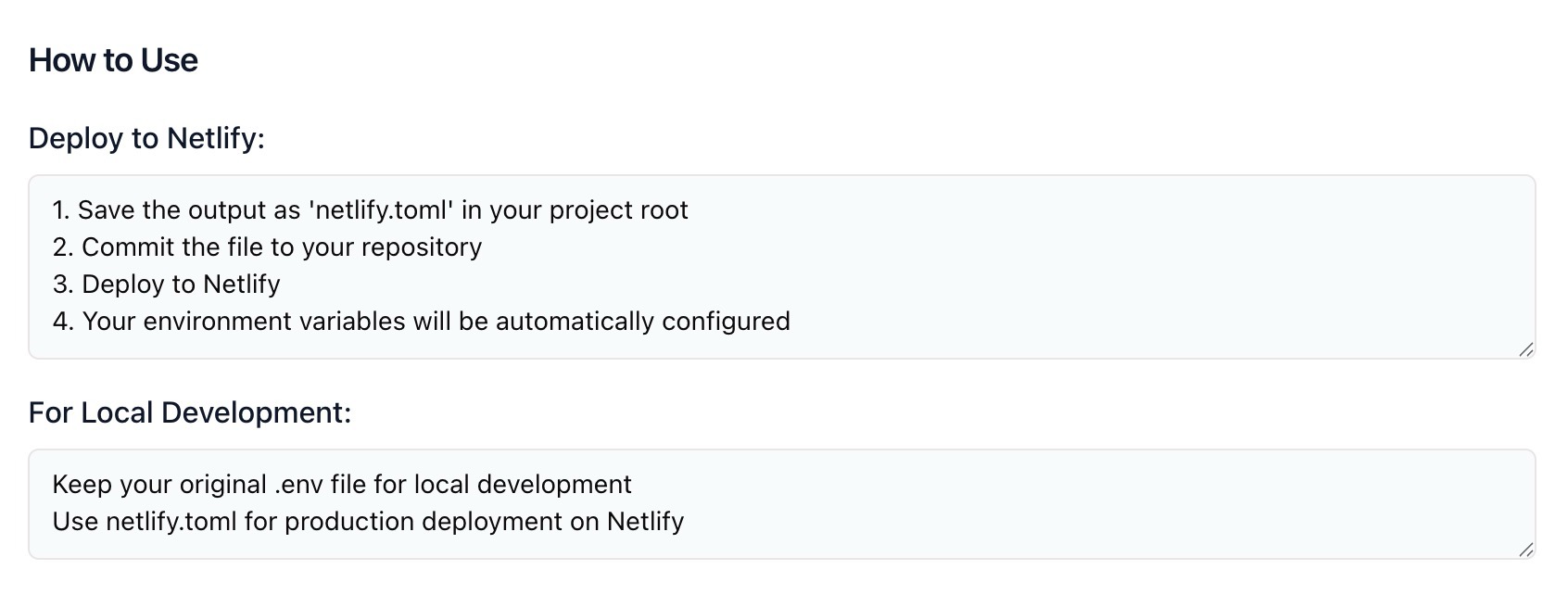1568x595 pixels.
Task: Click numbered item 1 in the instructions box
Action: tap(61, 209)
